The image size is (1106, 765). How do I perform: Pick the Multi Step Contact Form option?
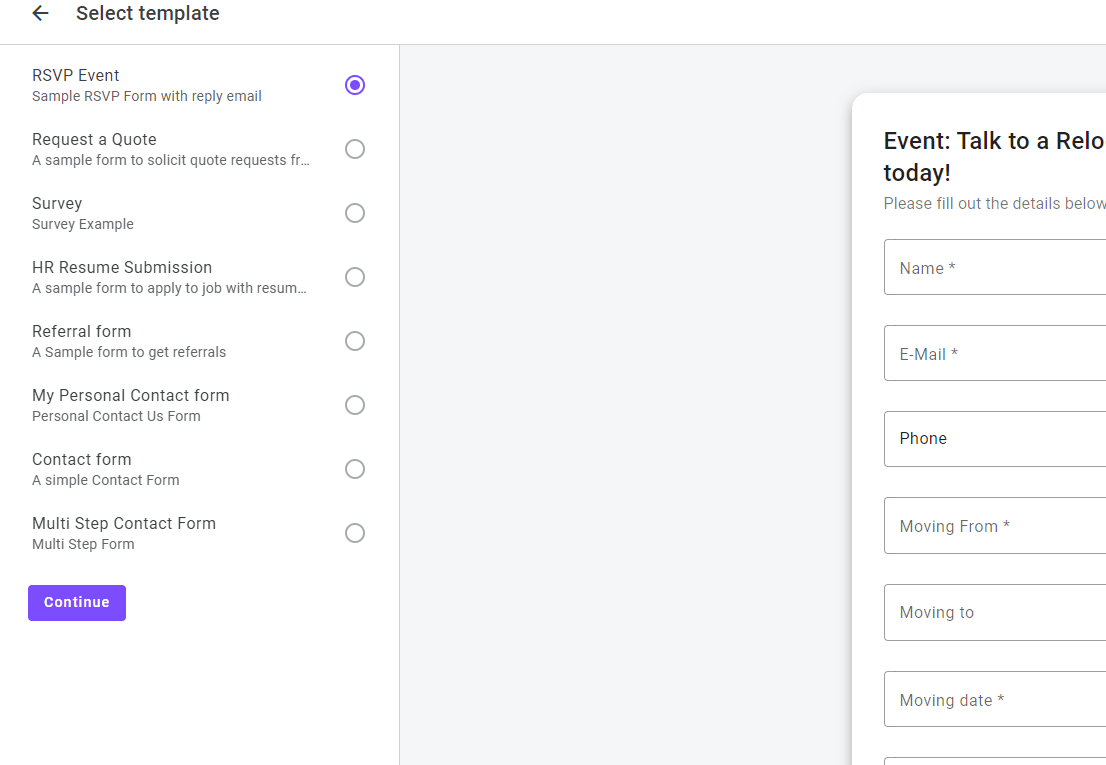[x=355, y=533]
